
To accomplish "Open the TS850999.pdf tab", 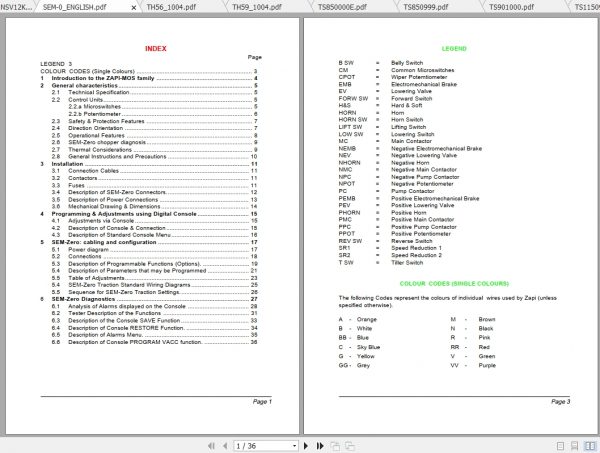I will coord(426,7).
